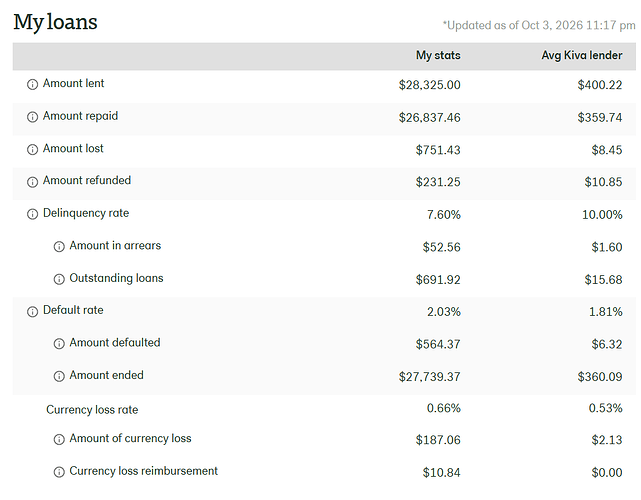
Task: Open info icon beside Amount repaid
Action: (x=32, y=117)
